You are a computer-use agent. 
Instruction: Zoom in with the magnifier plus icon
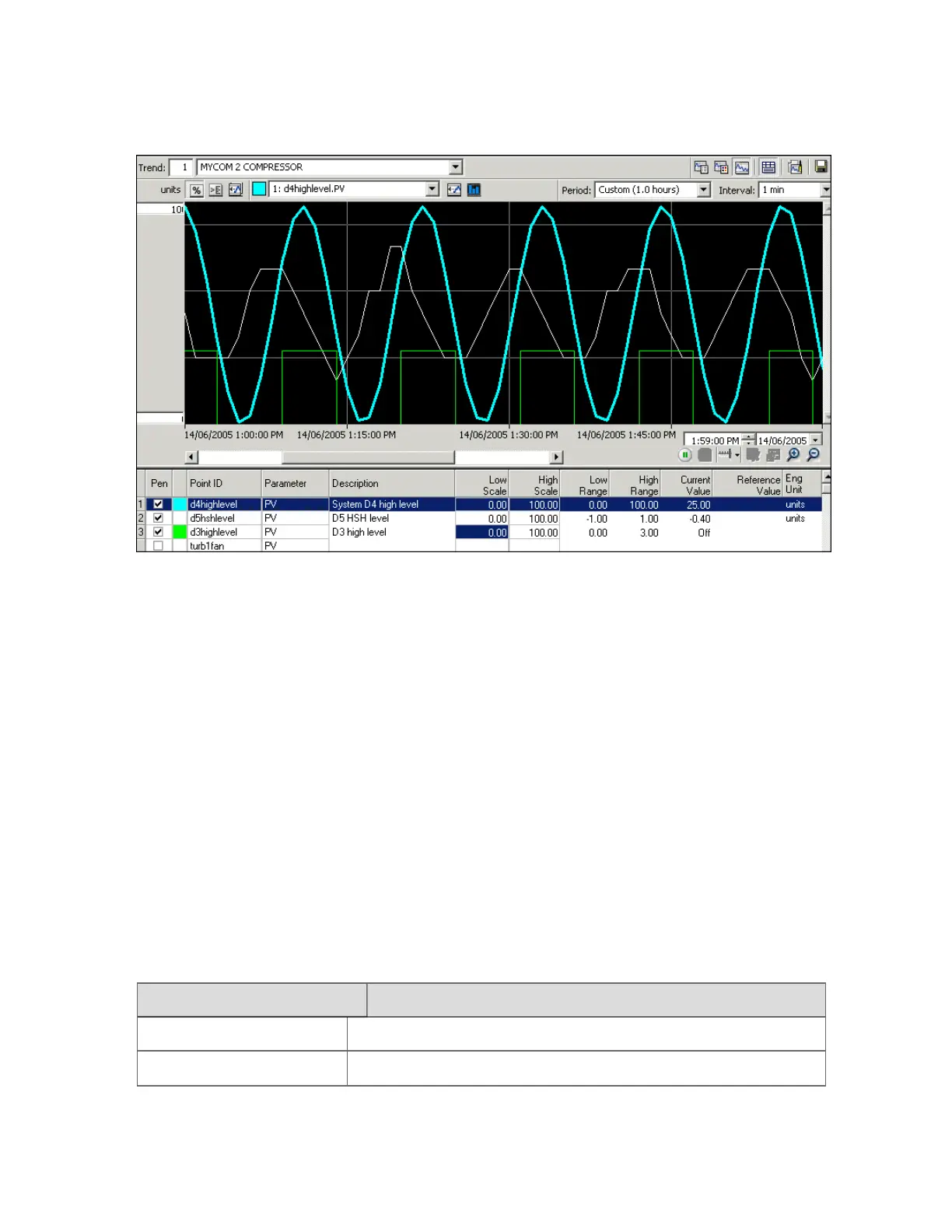(x=793, y=455)
